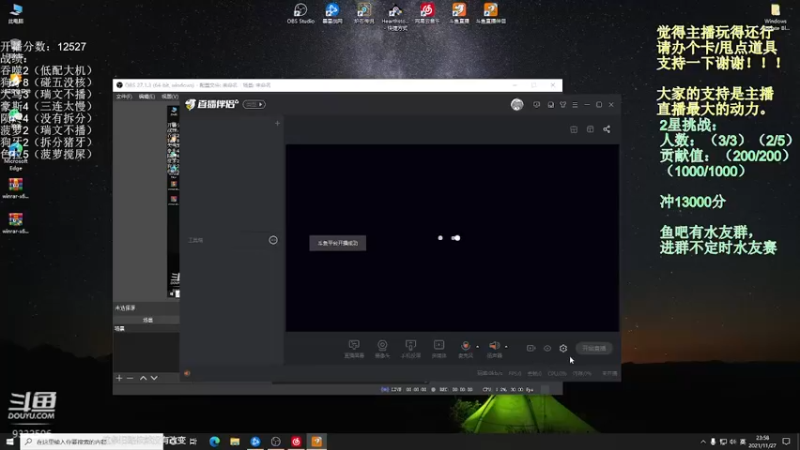This screenshot has width=800, height=450.
Task: Click the stream success tooltip in the preview
Action: tap(338, 243)
